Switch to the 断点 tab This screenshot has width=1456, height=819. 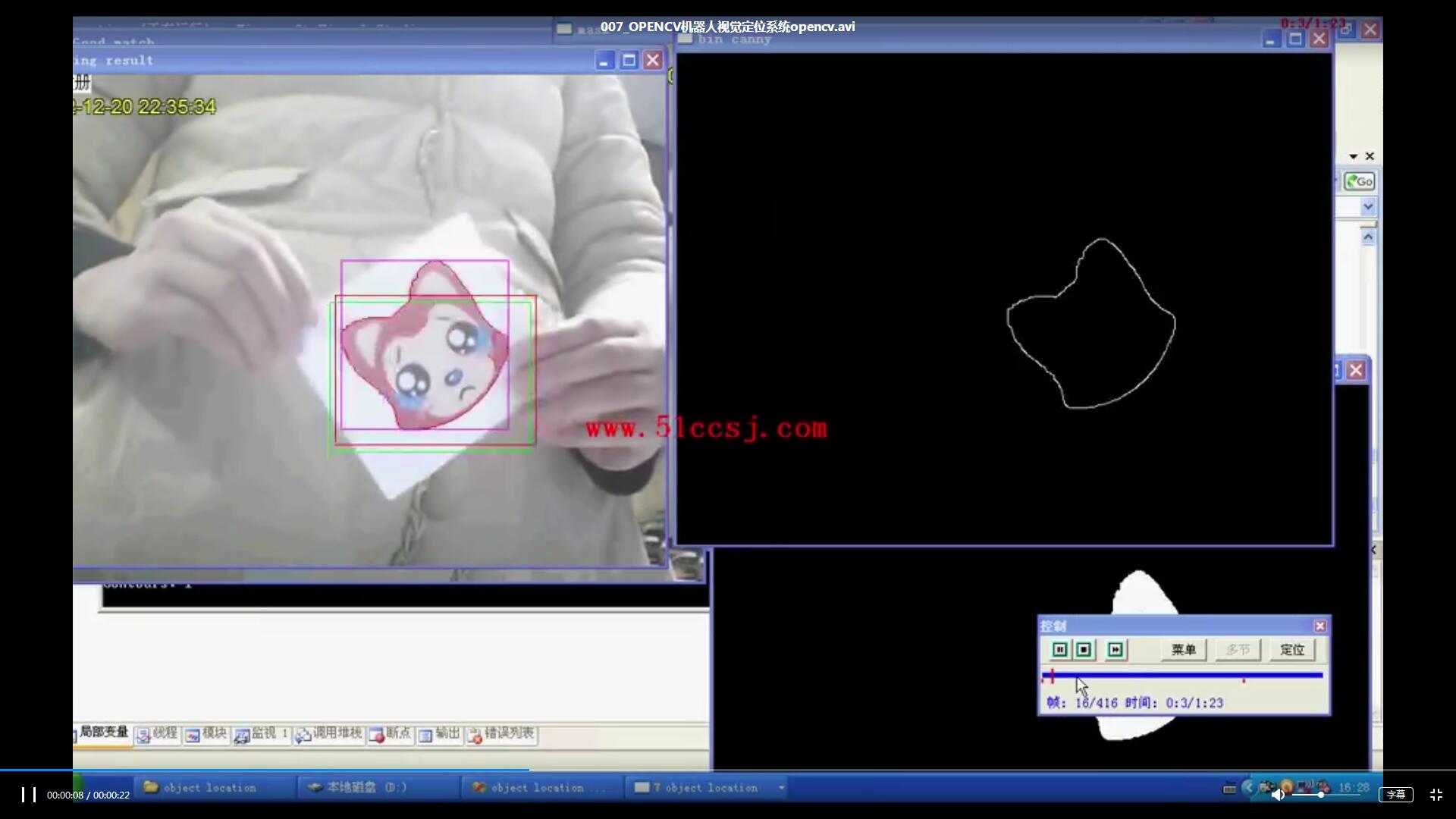point(390,733)
